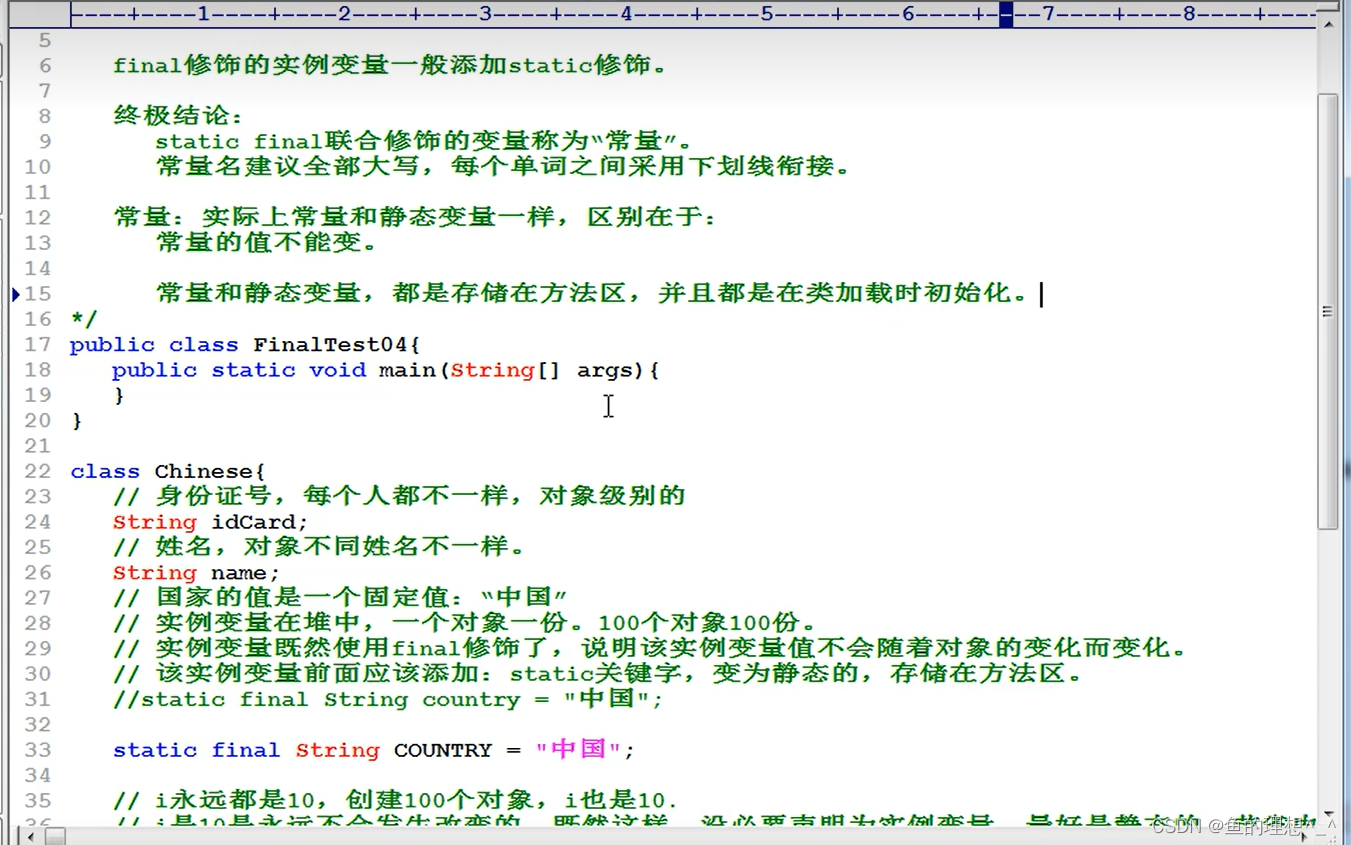The width and height of the screenshot is (1351, 845).
Task: Click the scroll-left arrow on the horizontal scrollbar
Action: click(x=31, y=835)
